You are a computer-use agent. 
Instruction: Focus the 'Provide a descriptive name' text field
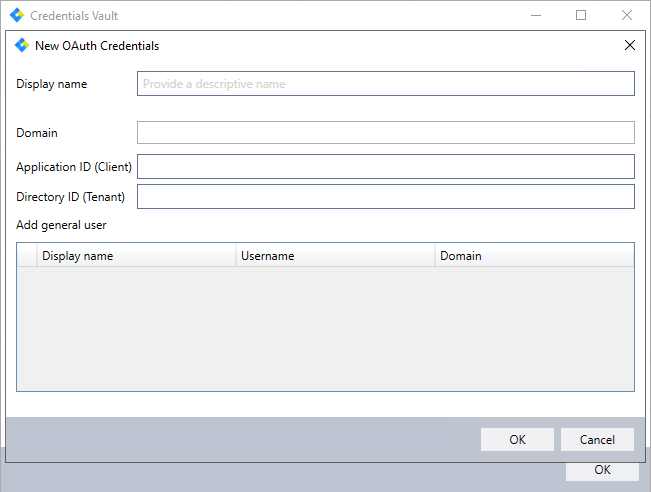click(385, 84)
